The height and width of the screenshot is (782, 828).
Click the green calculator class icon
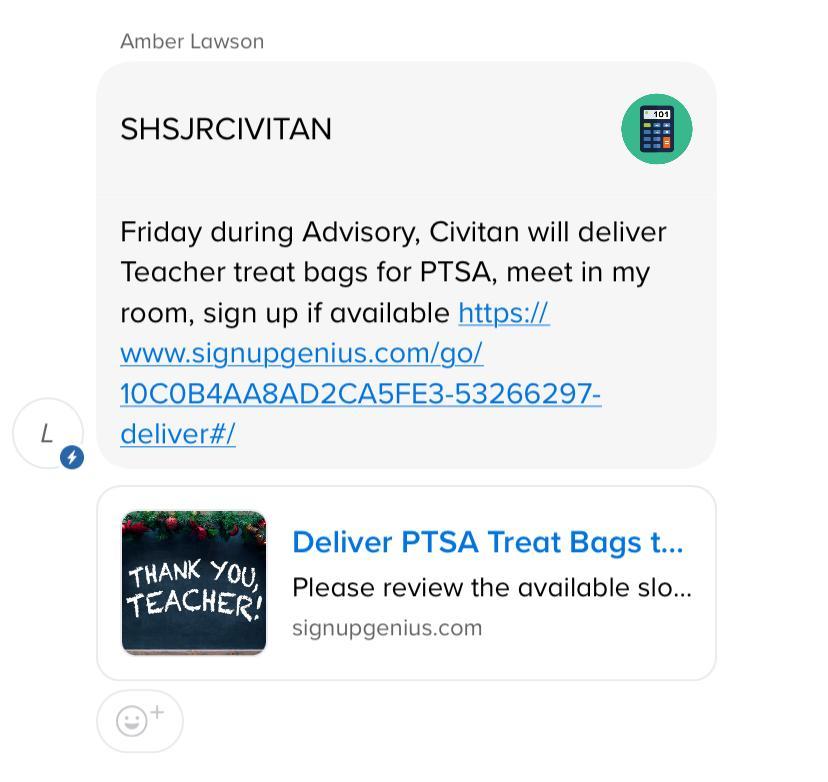coord(656,129)
